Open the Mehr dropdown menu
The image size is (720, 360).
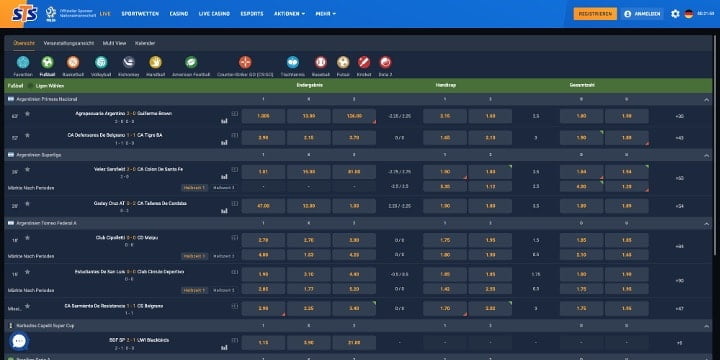tap(326, 14)
